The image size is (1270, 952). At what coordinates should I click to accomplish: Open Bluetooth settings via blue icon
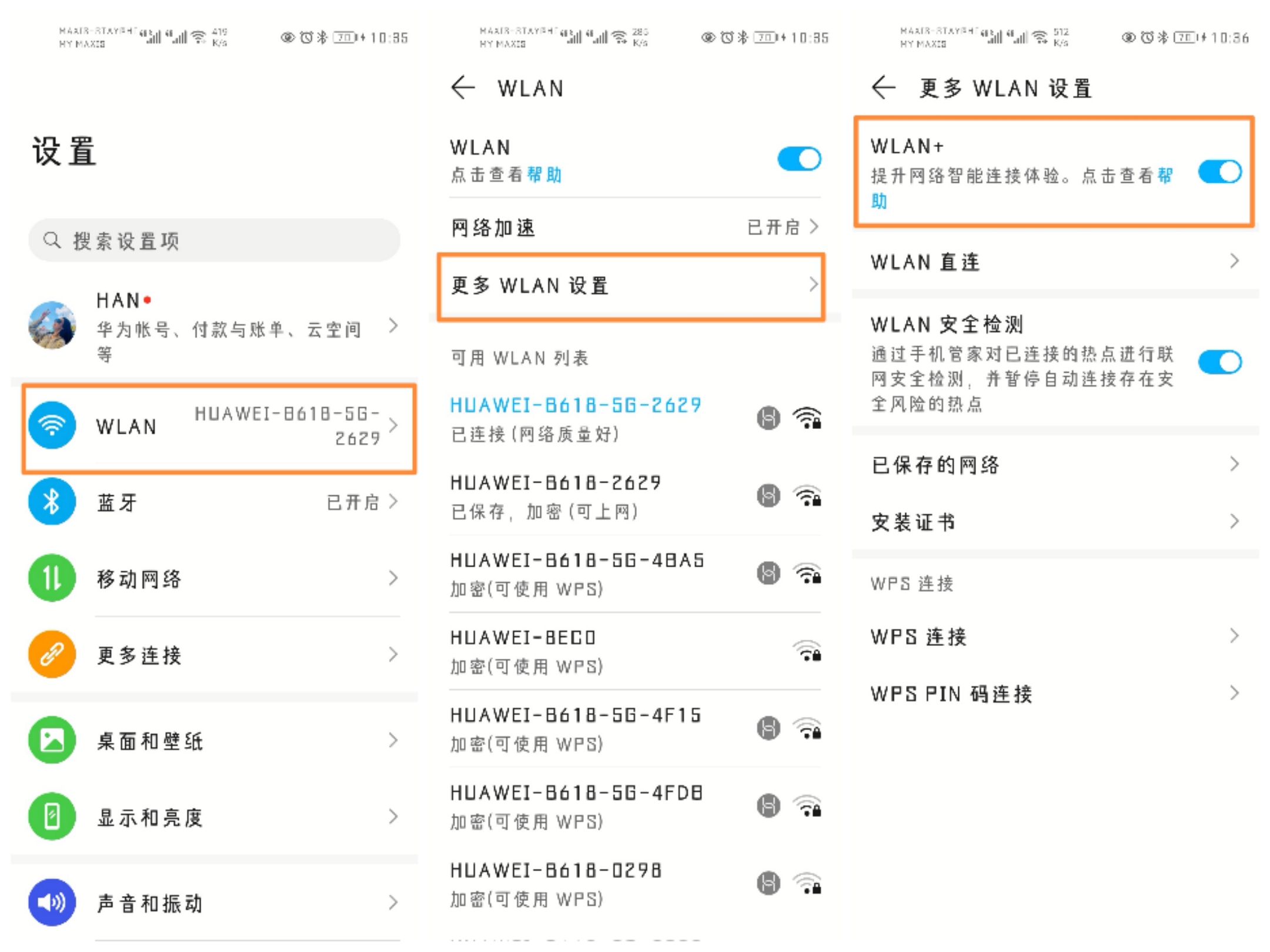pos(52,501)
